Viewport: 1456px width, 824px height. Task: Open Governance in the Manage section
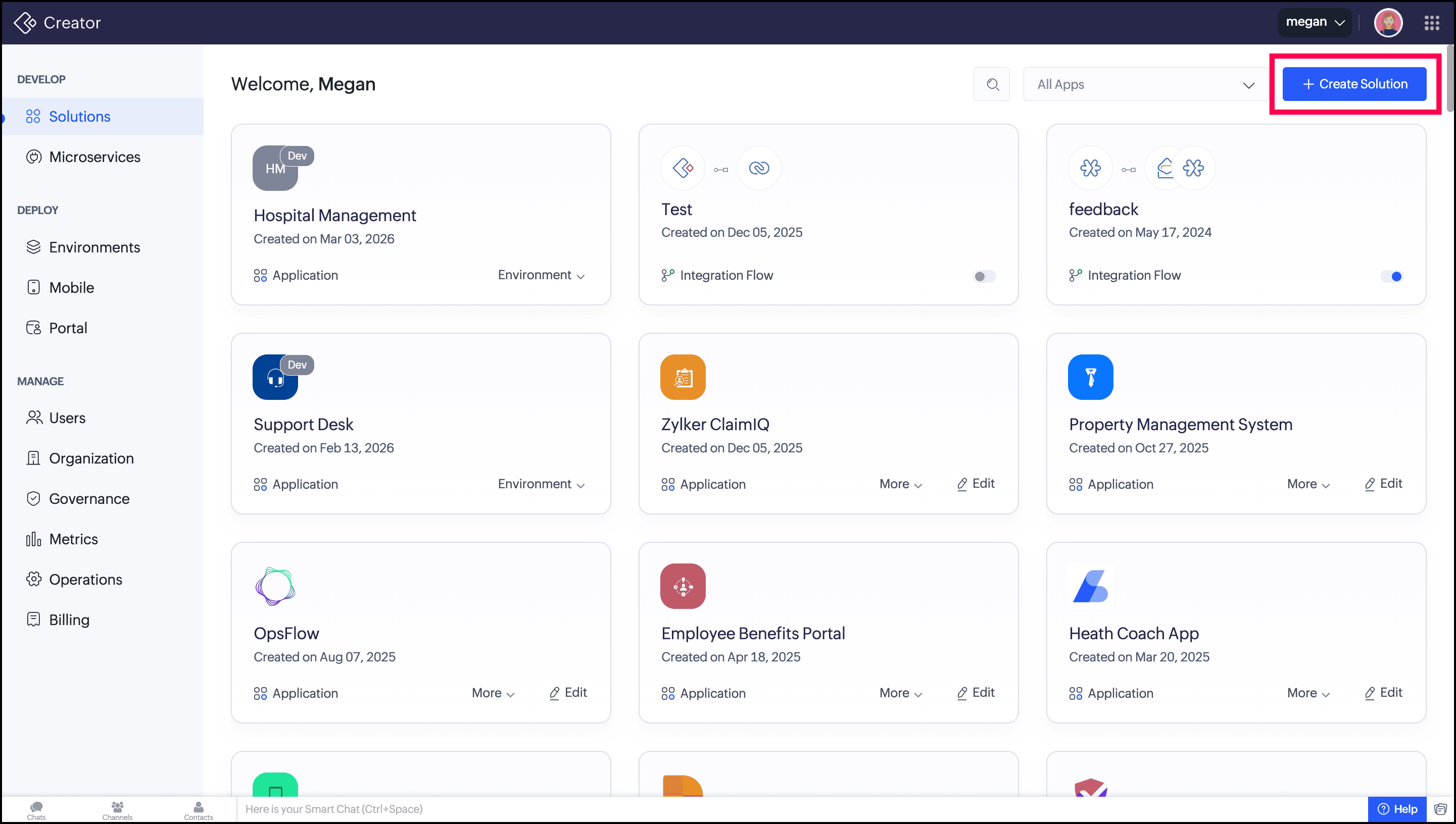point(89,498)
